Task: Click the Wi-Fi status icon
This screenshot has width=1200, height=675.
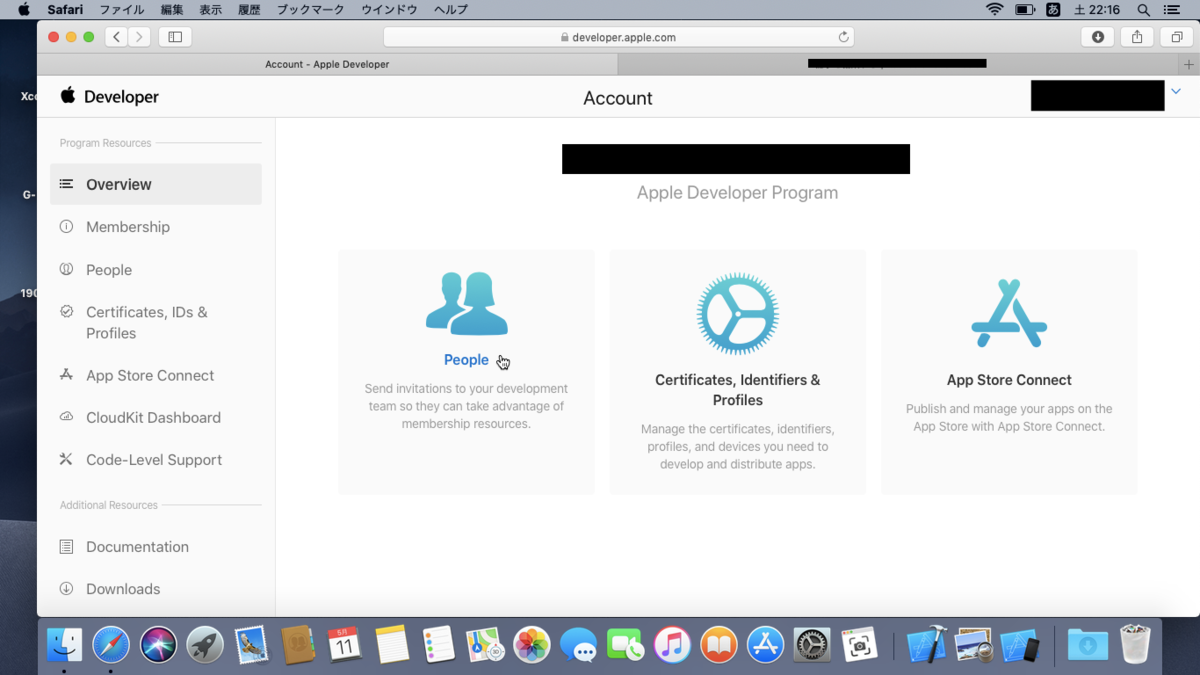Action: point(994,9)
